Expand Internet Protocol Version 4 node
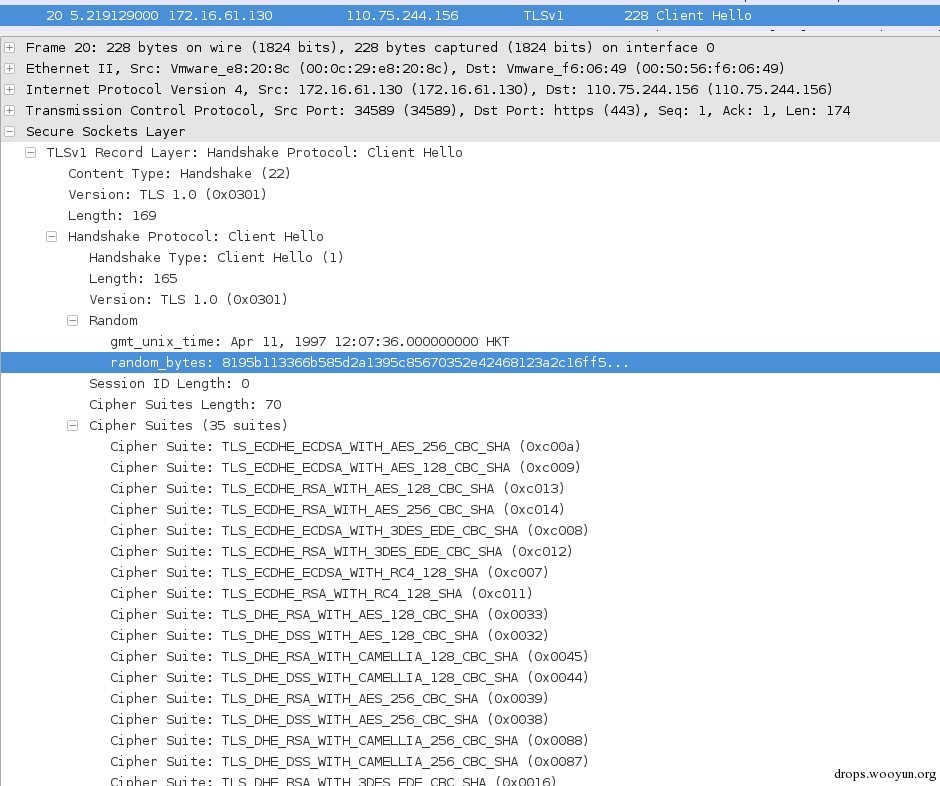Viewport: 940px width, 786px height. [x=10, y=89]
